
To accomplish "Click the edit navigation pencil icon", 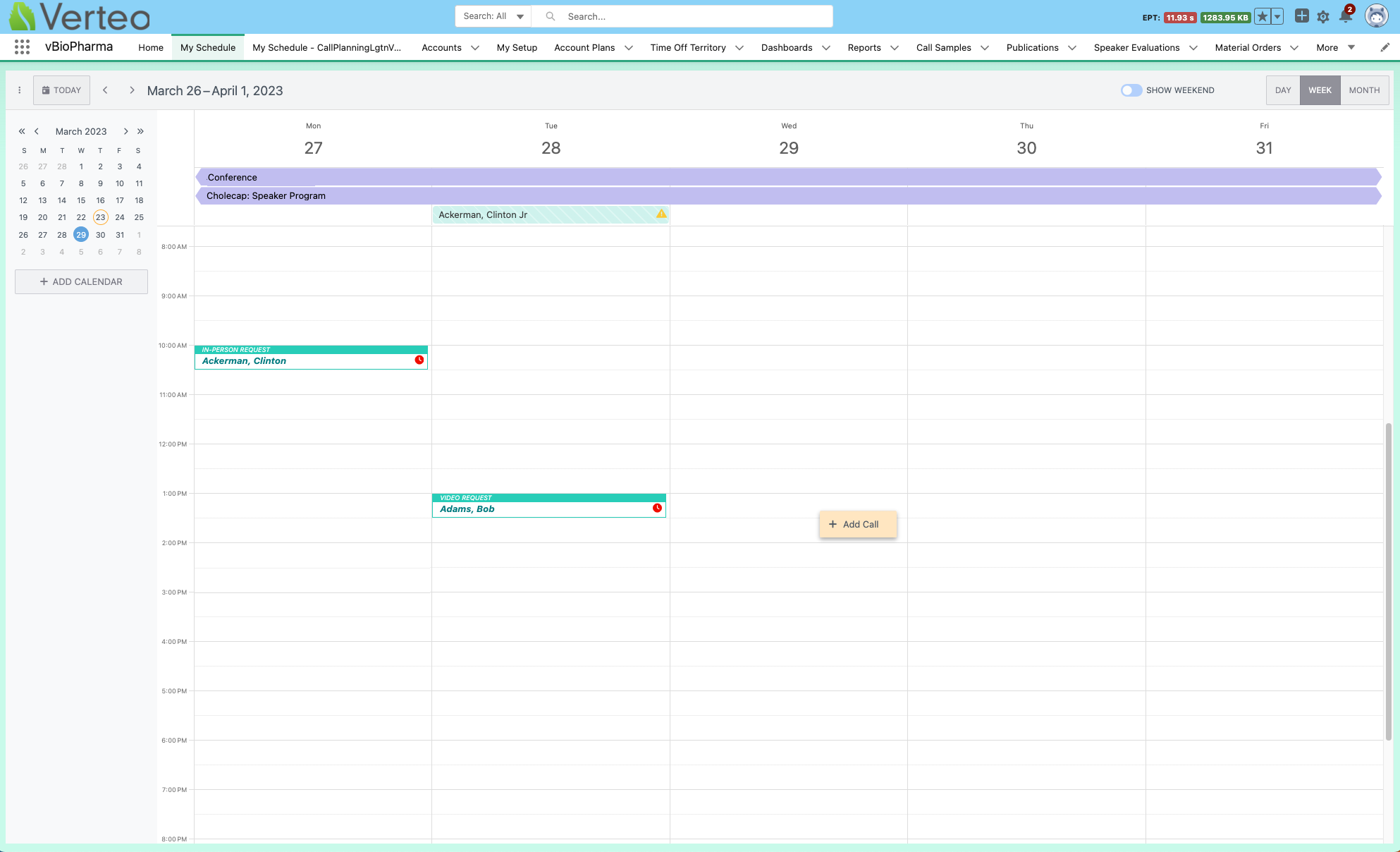I will (x=1384, y=47).
